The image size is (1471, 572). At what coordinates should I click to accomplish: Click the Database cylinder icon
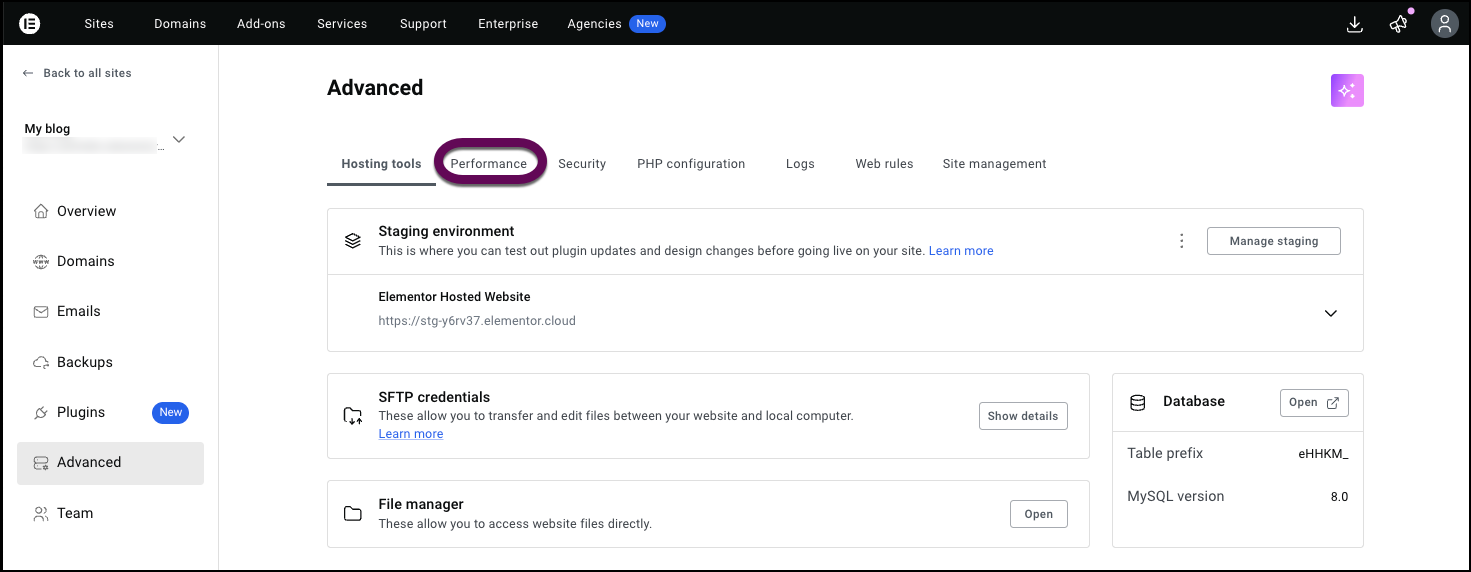coord(1137,402)
